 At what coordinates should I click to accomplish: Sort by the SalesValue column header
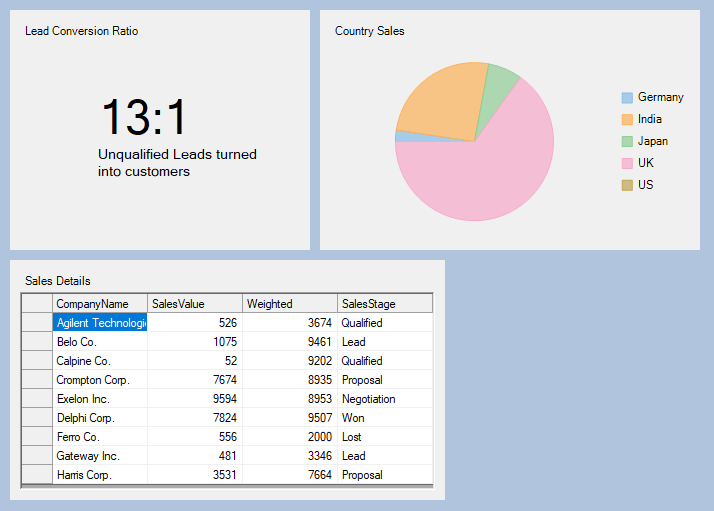(194, 304)
